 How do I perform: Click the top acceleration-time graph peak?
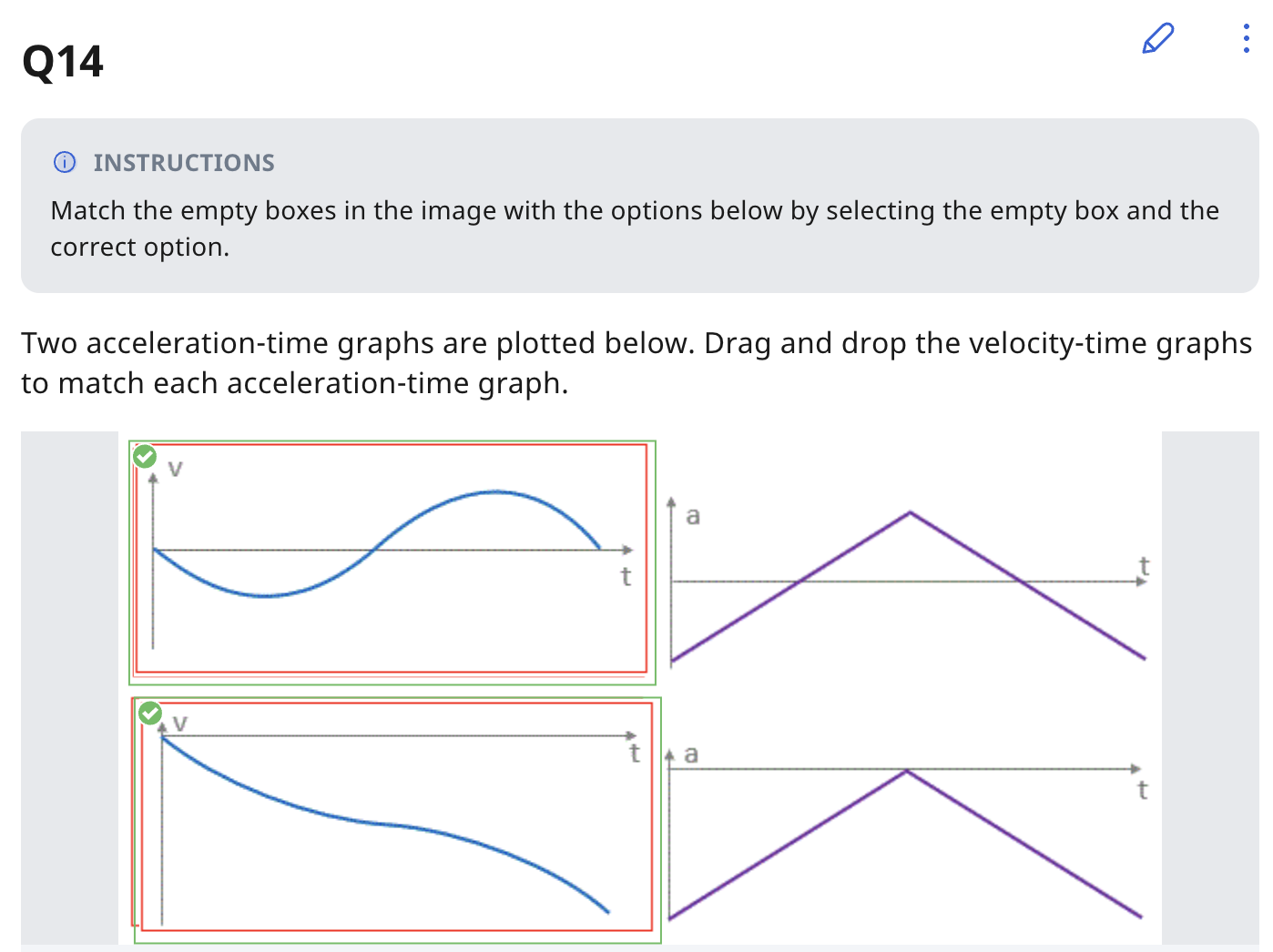pyautogui.click(x=909, y=513)
